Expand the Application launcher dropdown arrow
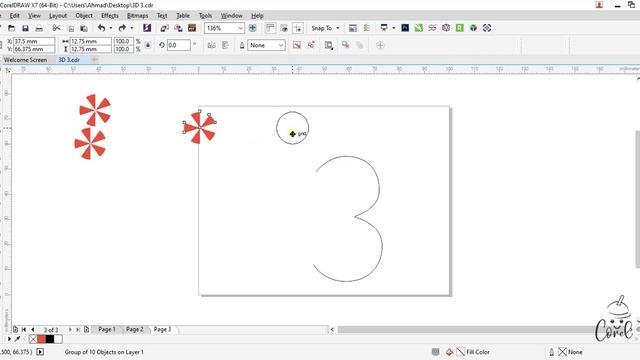 point(393,28)
